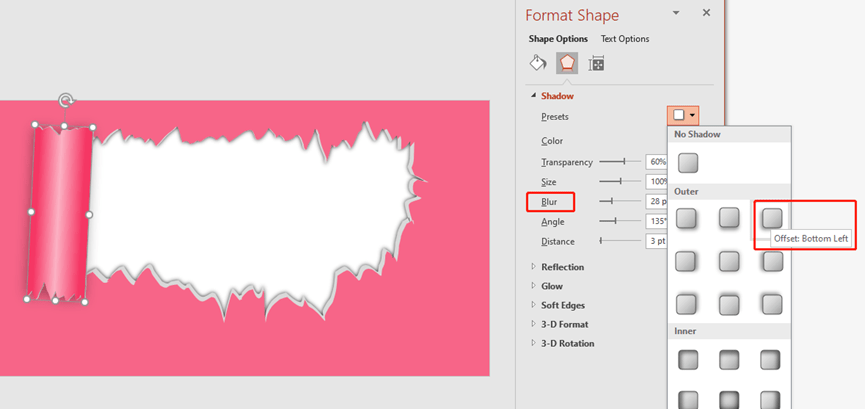
Task: Click the rotation handle above the selected shape
Action: pyautogui.click(x=66, y=101)
